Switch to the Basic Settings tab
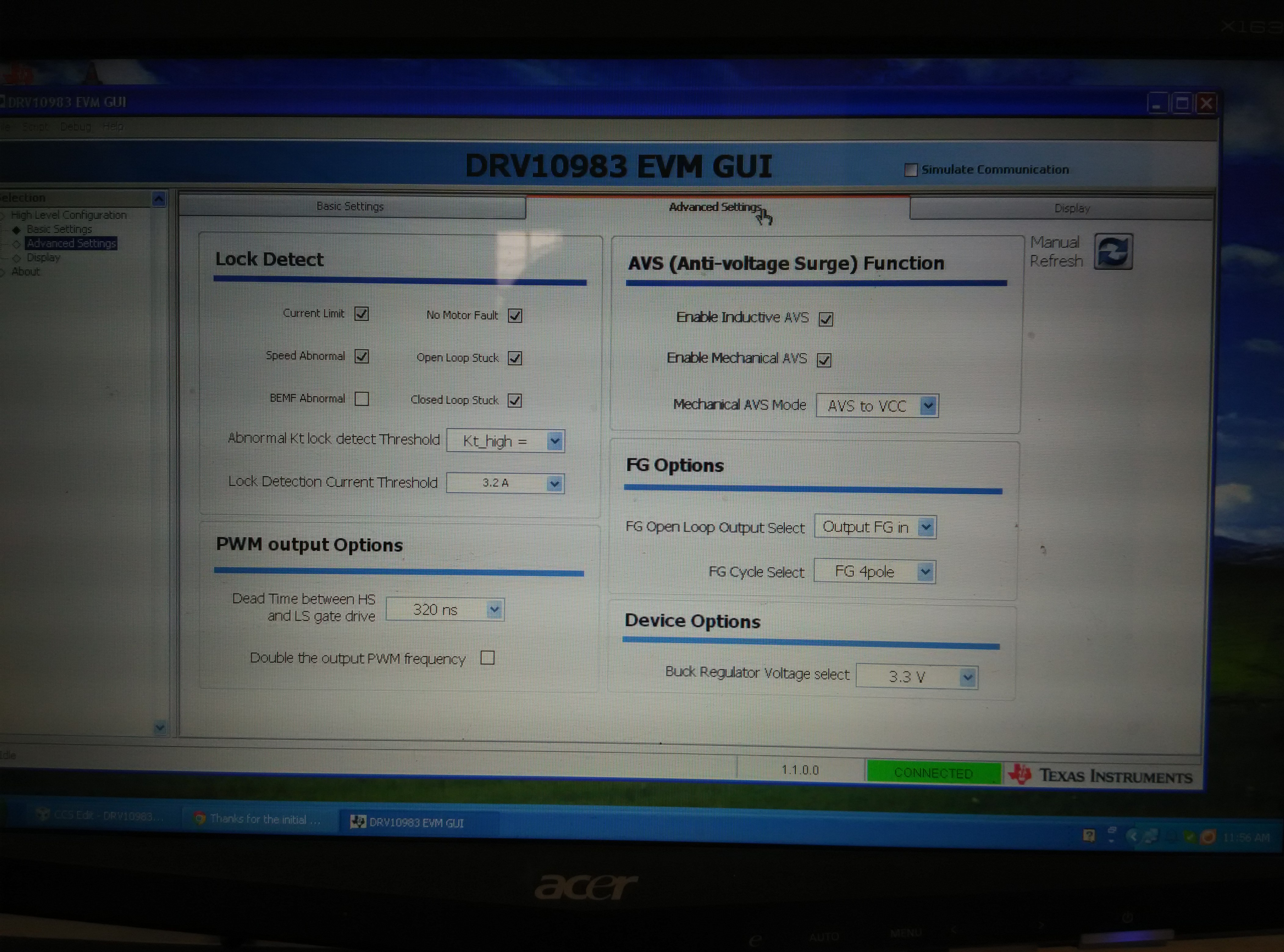Image resolution: width=1284 pixels, height=952 pixels. click(x=350, y=206)
